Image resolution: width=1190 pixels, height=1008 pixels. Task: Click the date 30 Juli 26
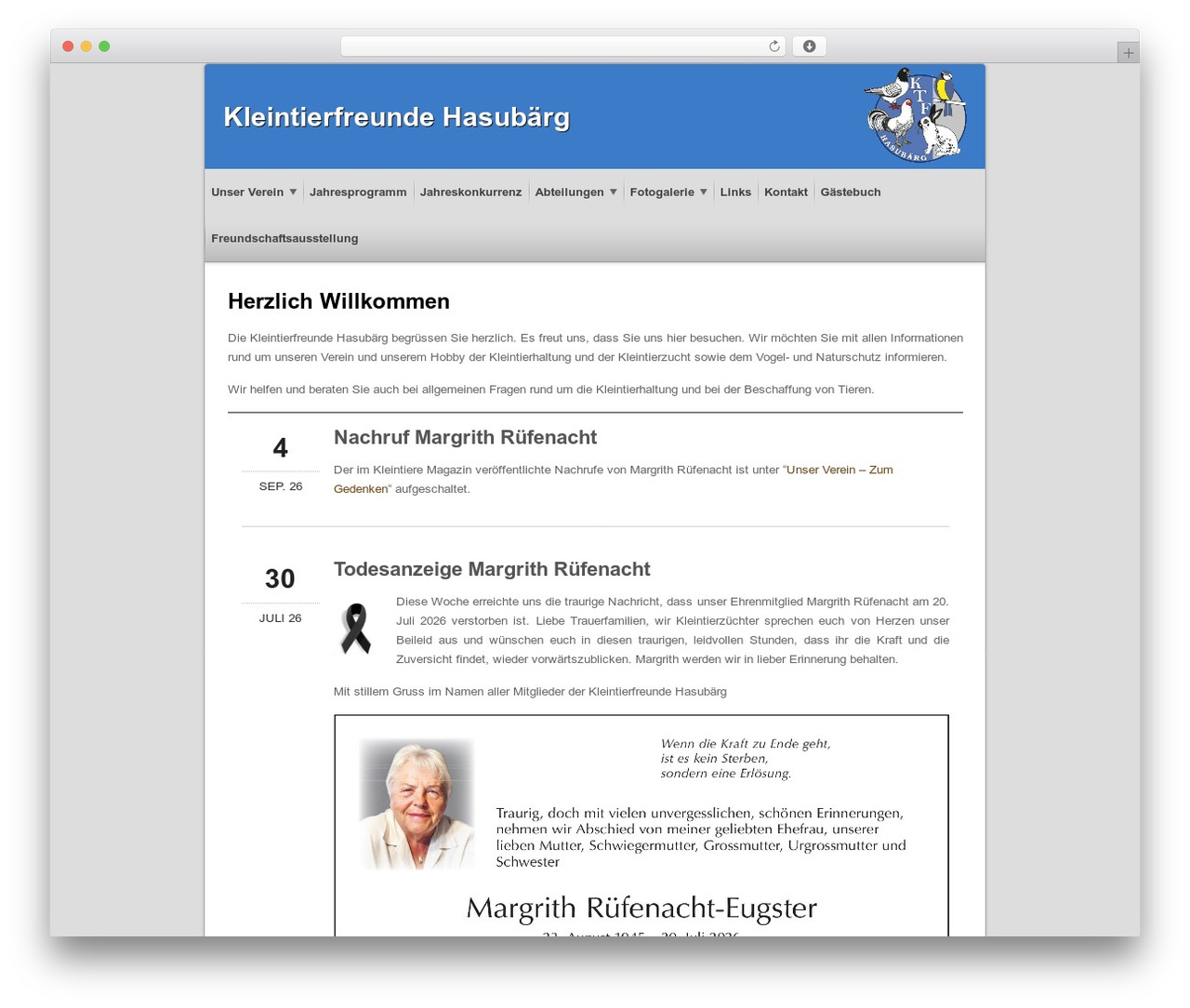(280, 595)
